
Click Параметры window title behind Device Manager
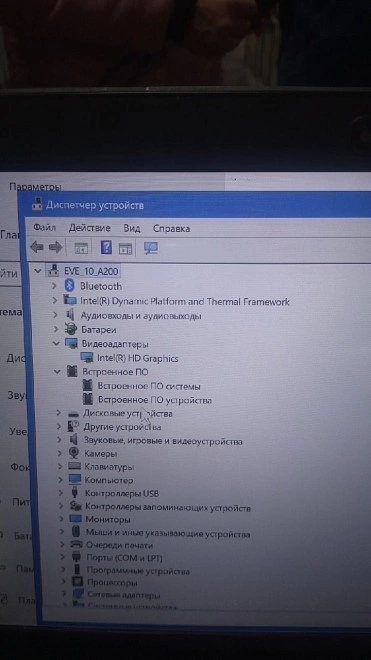pos(35,186)
